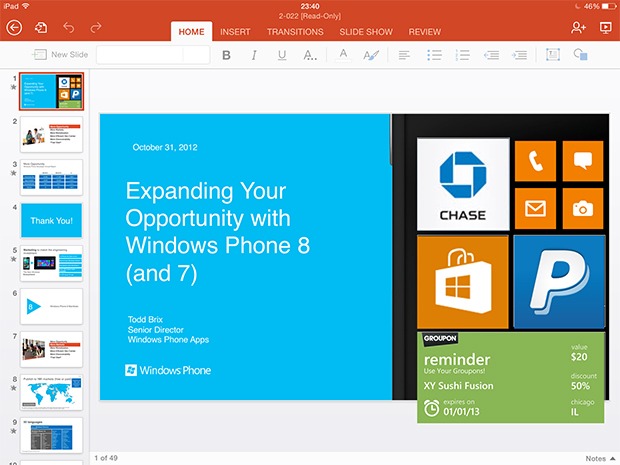Screen dimensions: 620x465
Task: Toggle italic formatting
Action: 254,55
